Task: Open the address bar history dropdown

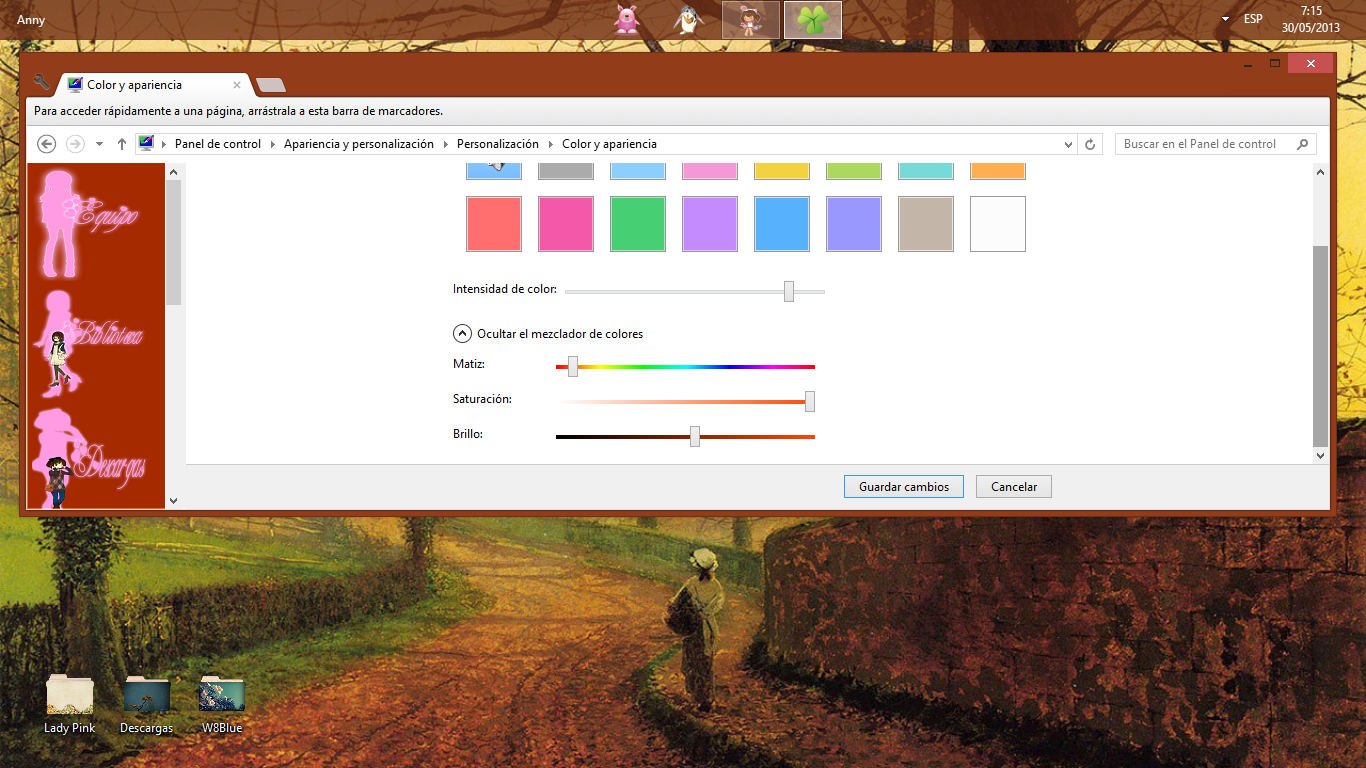Action: 1069,144
